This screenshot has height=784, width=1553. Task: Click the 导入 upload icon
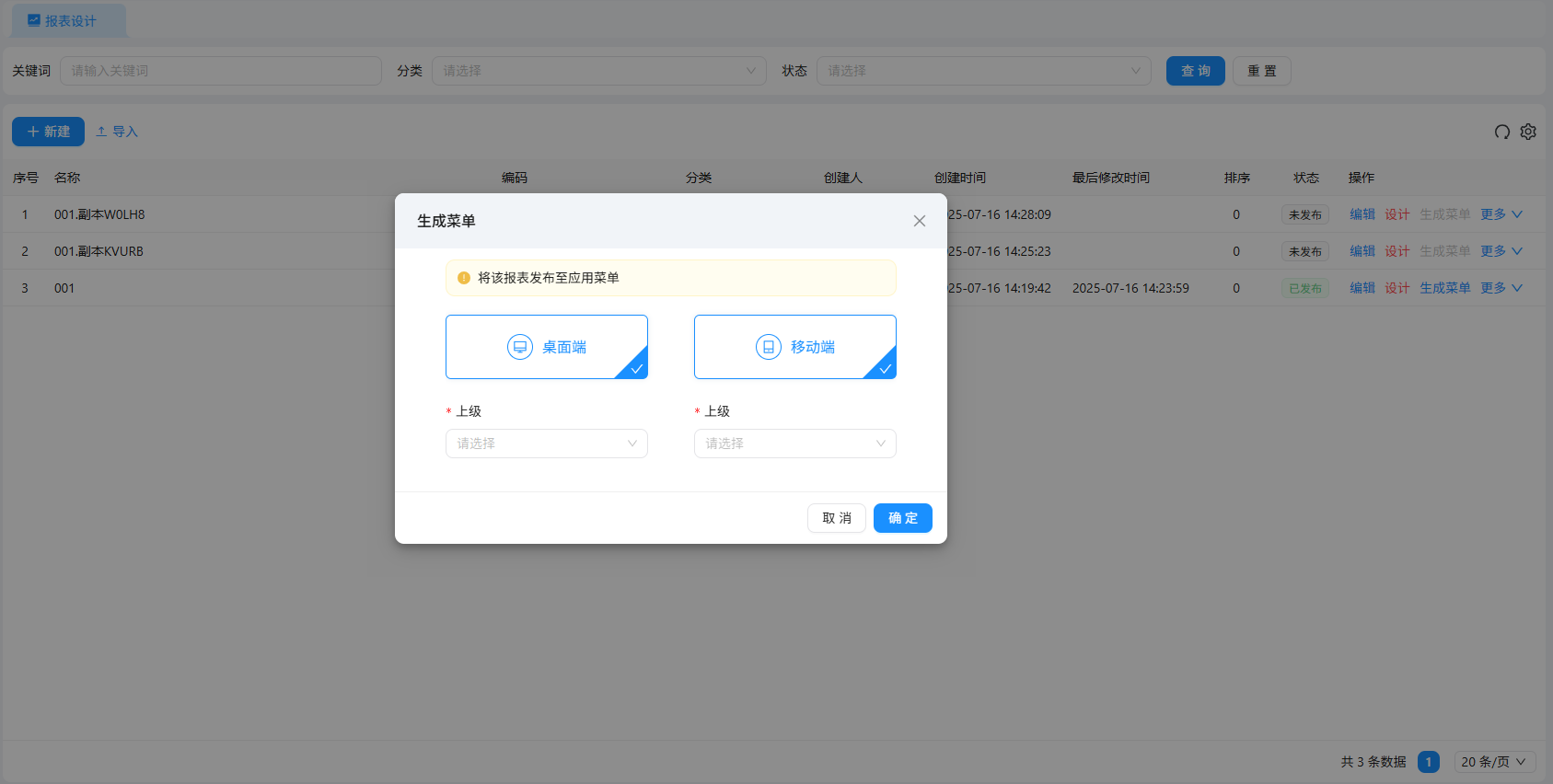coord(101,132)
